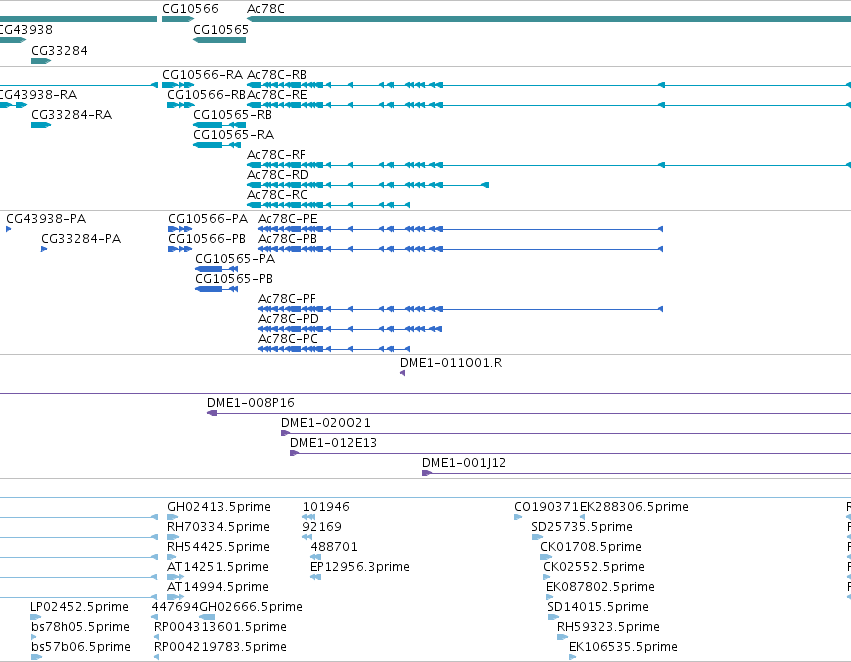Image resolution: width=851 pixels, height=662 pixels.
Task: Click EST CK02552.5prime label
Action: 594,567
